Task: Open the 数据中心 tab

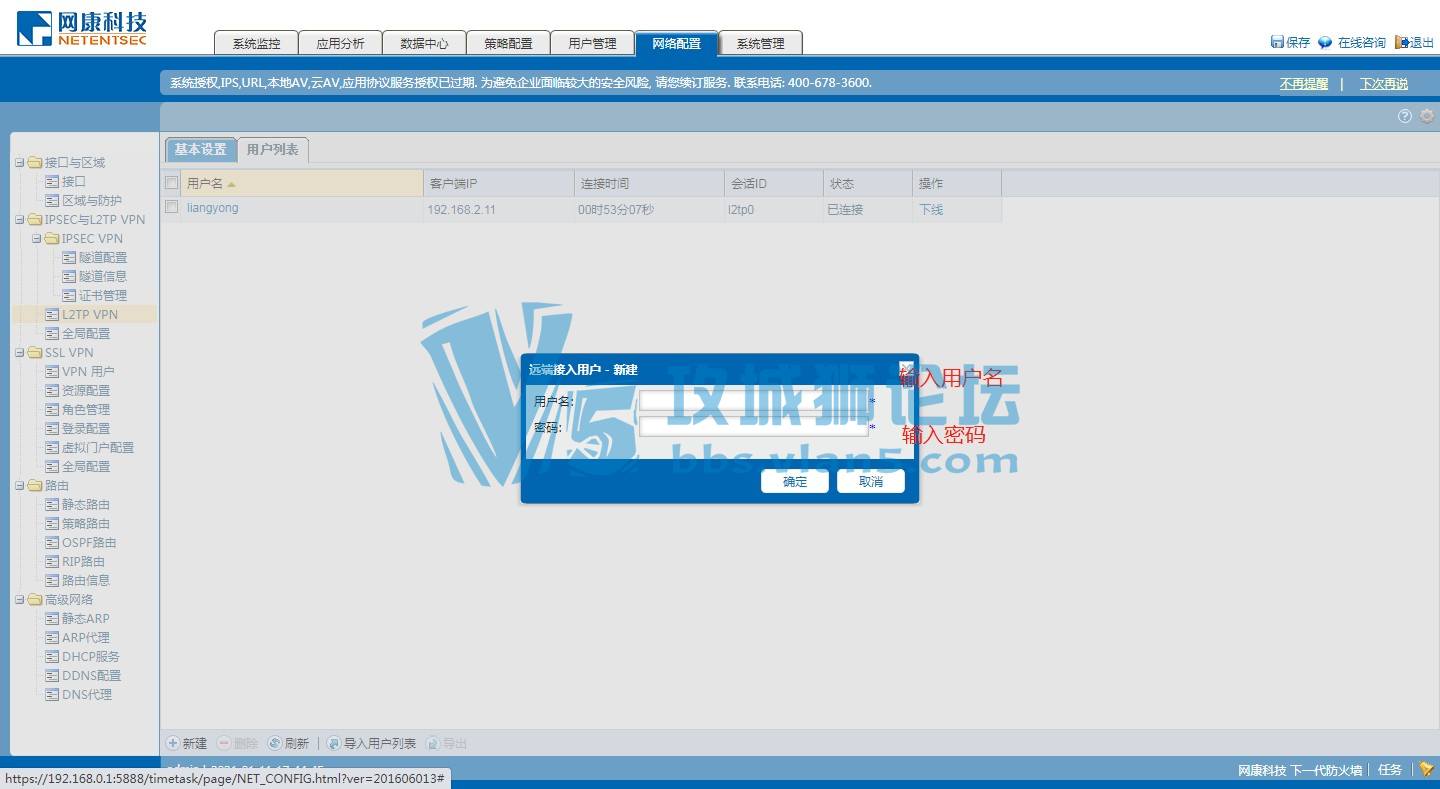Action: 424,43
